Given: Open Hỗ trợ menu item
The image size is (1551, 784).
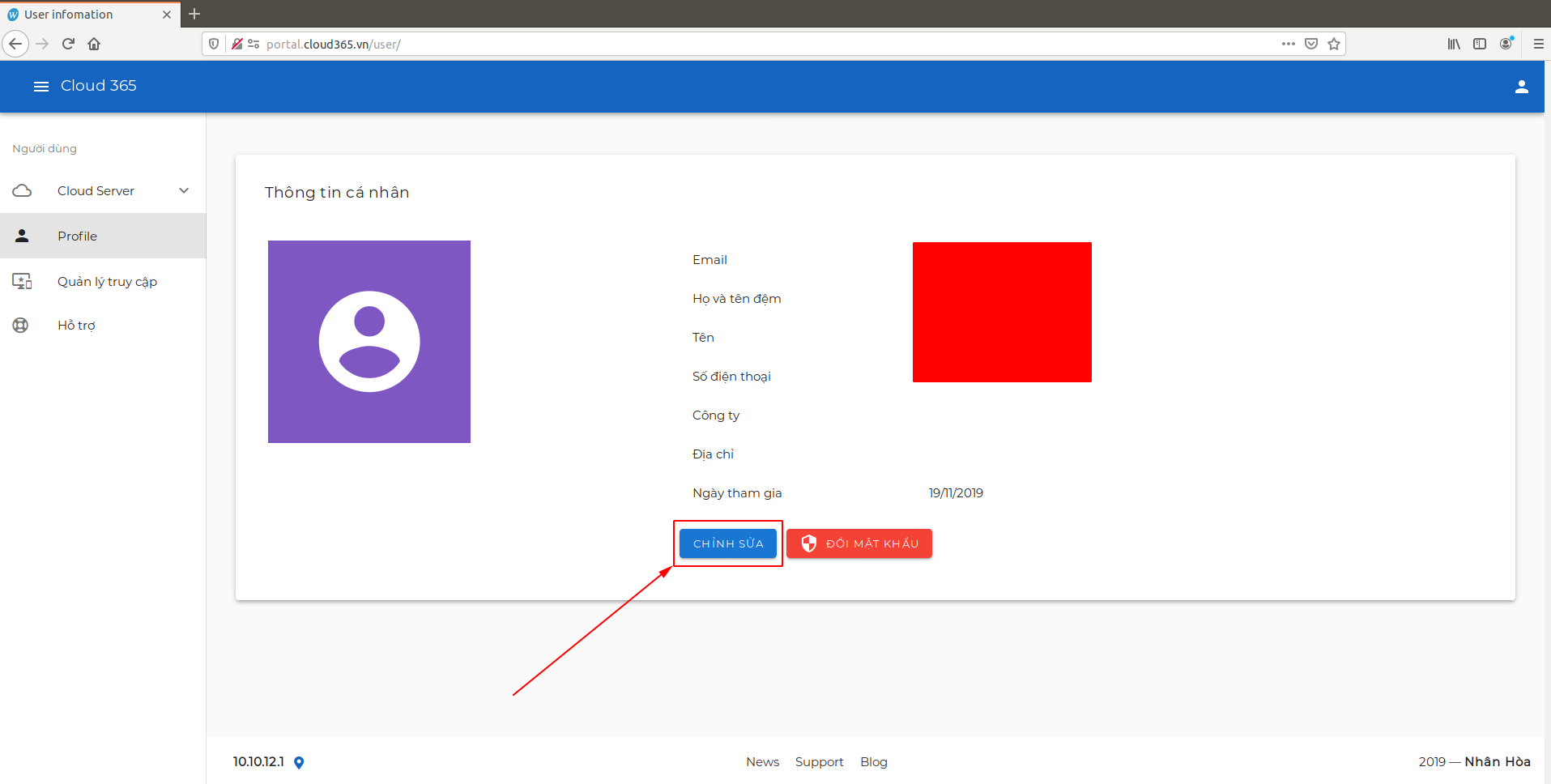Looking at the screenshot, I should pyautogui.click(x=103, y=325).
